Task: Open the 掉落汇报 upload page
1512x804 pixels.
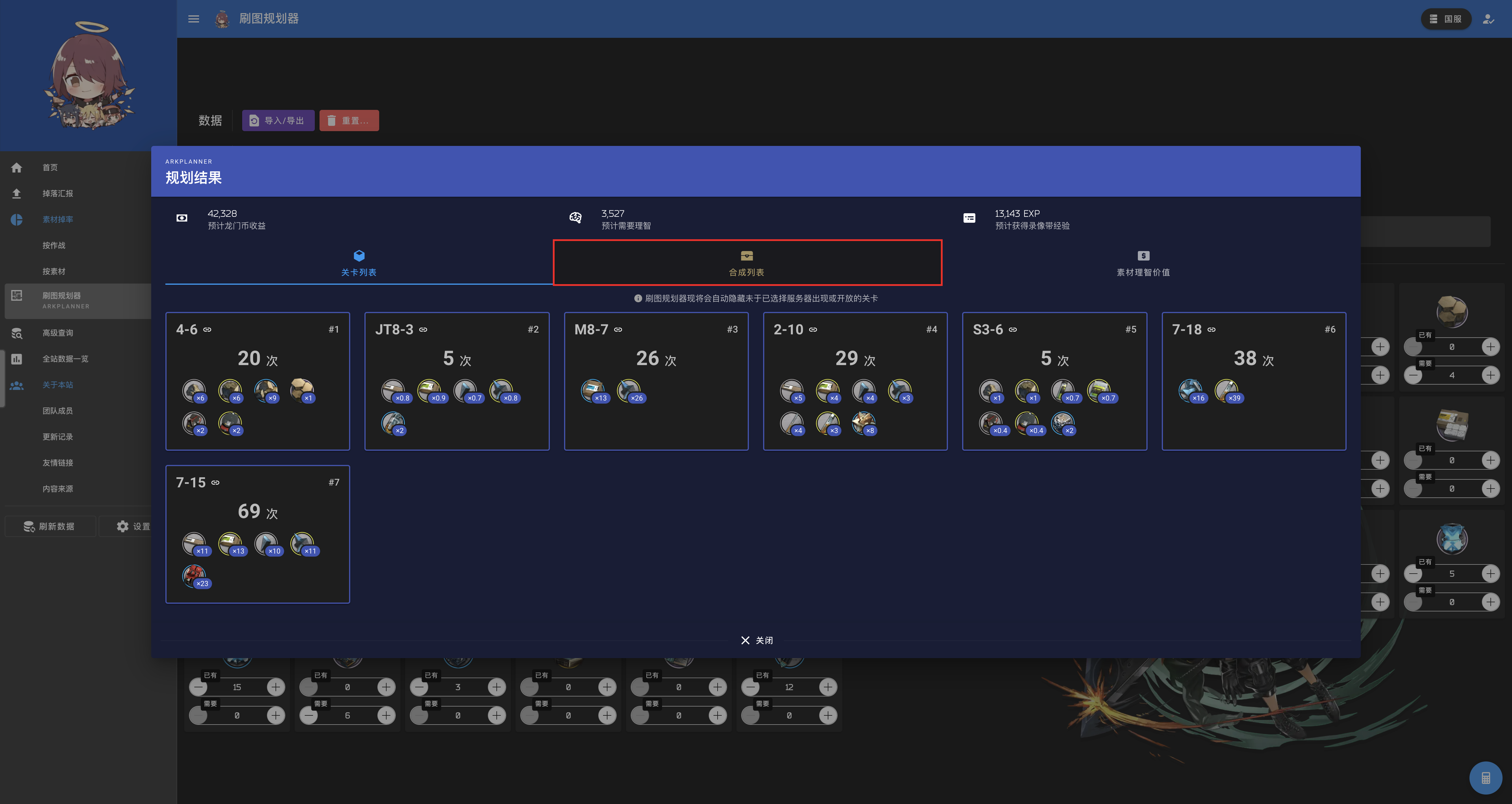Action: [57, 193]
